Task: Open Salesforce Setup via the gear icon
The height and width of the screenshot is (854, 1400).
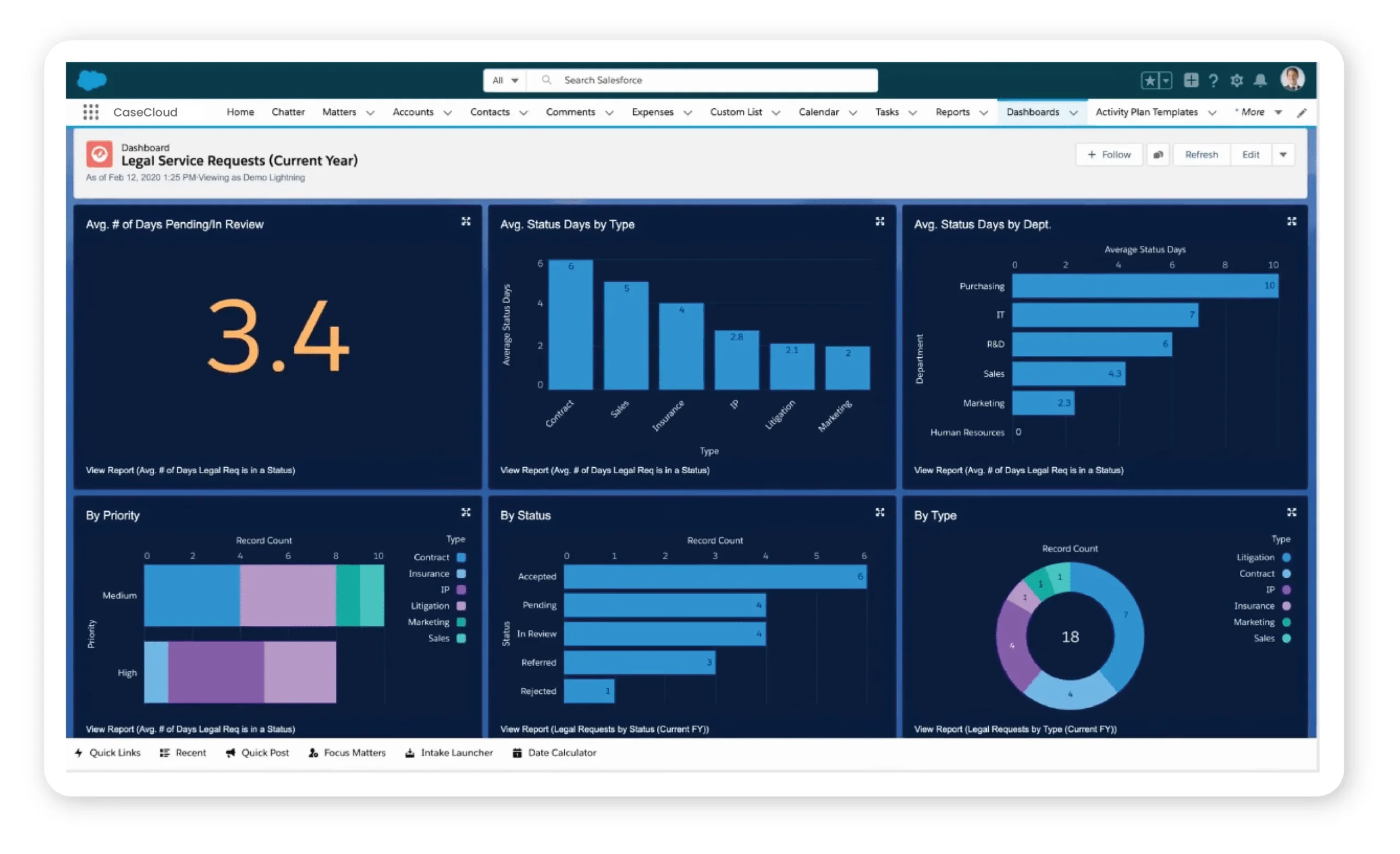Action: coord(1236,80)
